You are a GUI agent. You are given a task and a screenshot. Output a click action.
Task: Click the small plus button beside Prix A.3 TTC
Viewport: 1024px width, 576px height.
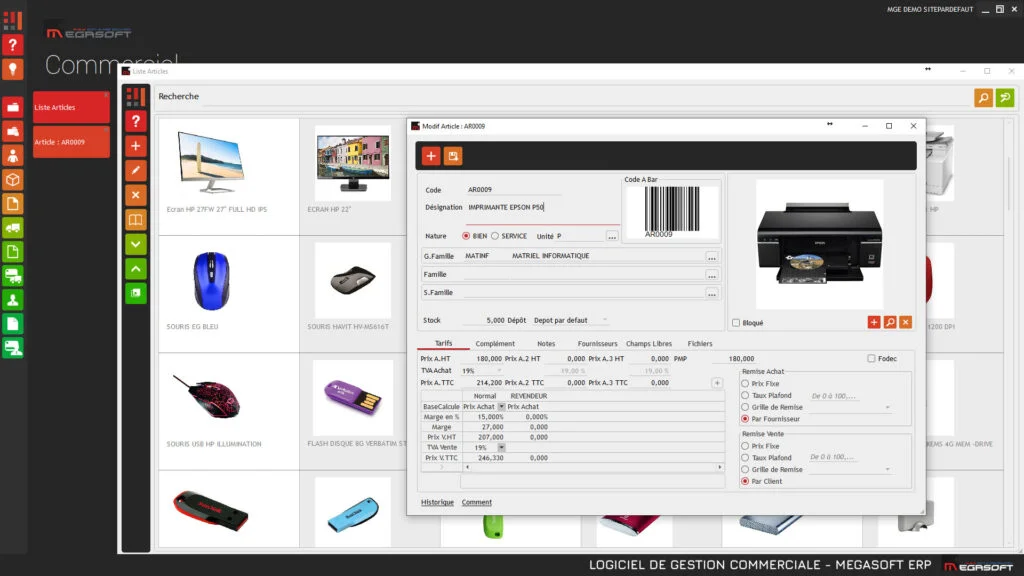point(716,383)
